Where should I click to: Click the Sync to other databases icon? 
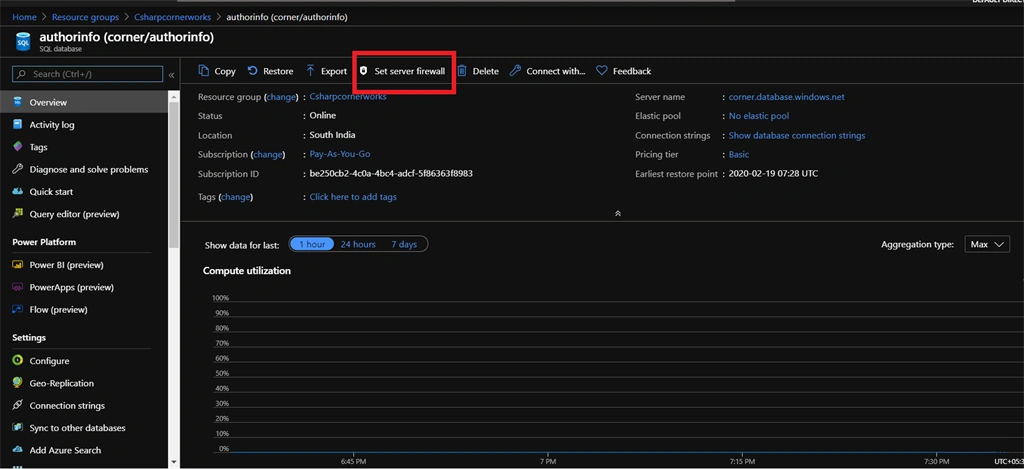pyautogui.click(x=18, y=428)
